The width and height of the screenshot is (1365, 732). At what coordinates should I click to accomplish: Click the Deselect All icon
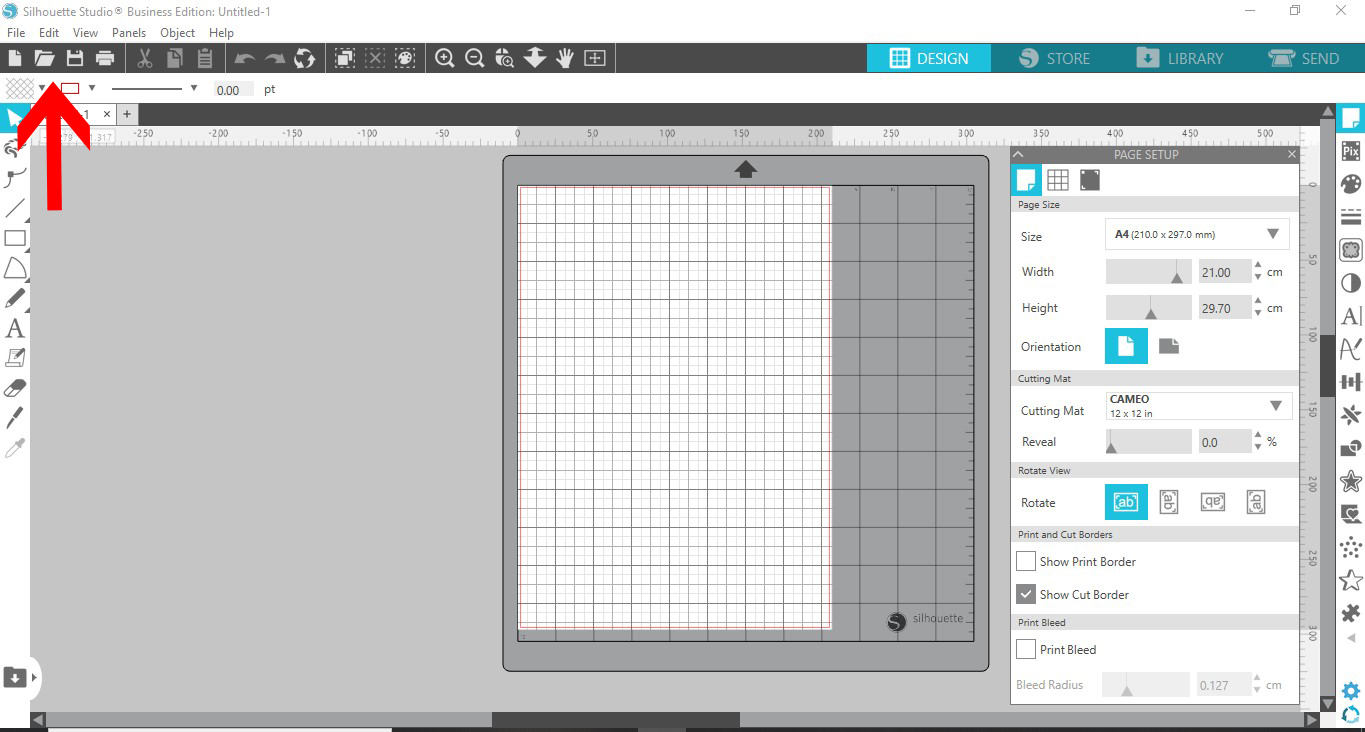click(375, 58)
